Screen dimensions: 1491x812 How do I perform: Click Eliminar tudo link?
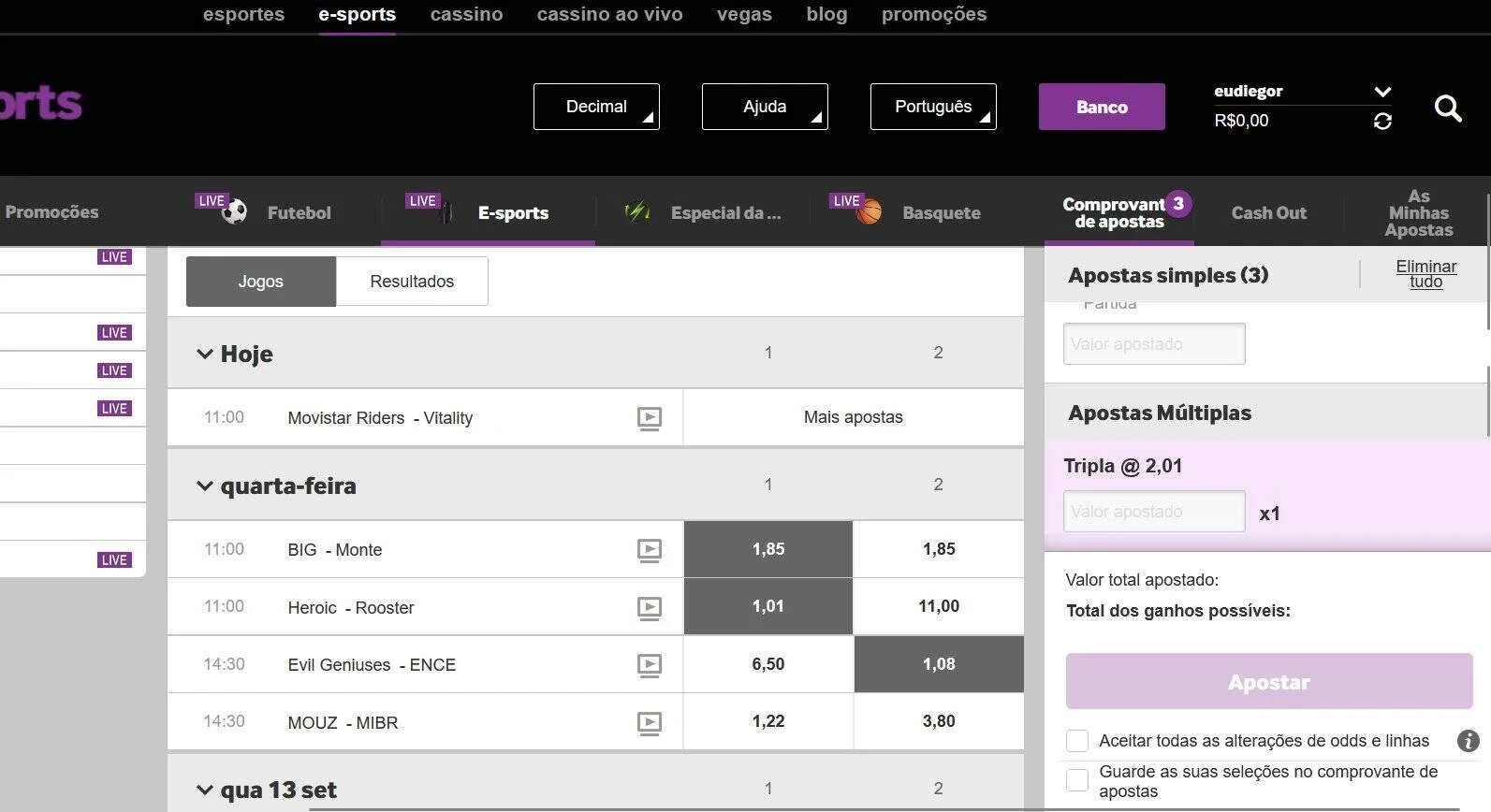pos(1425,273)
